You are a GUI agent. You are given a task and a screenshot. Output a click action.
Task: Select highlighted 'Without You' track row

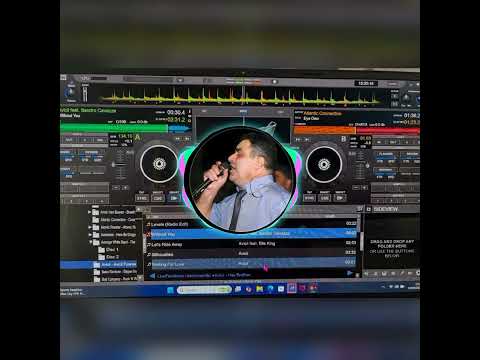[252, 234]
